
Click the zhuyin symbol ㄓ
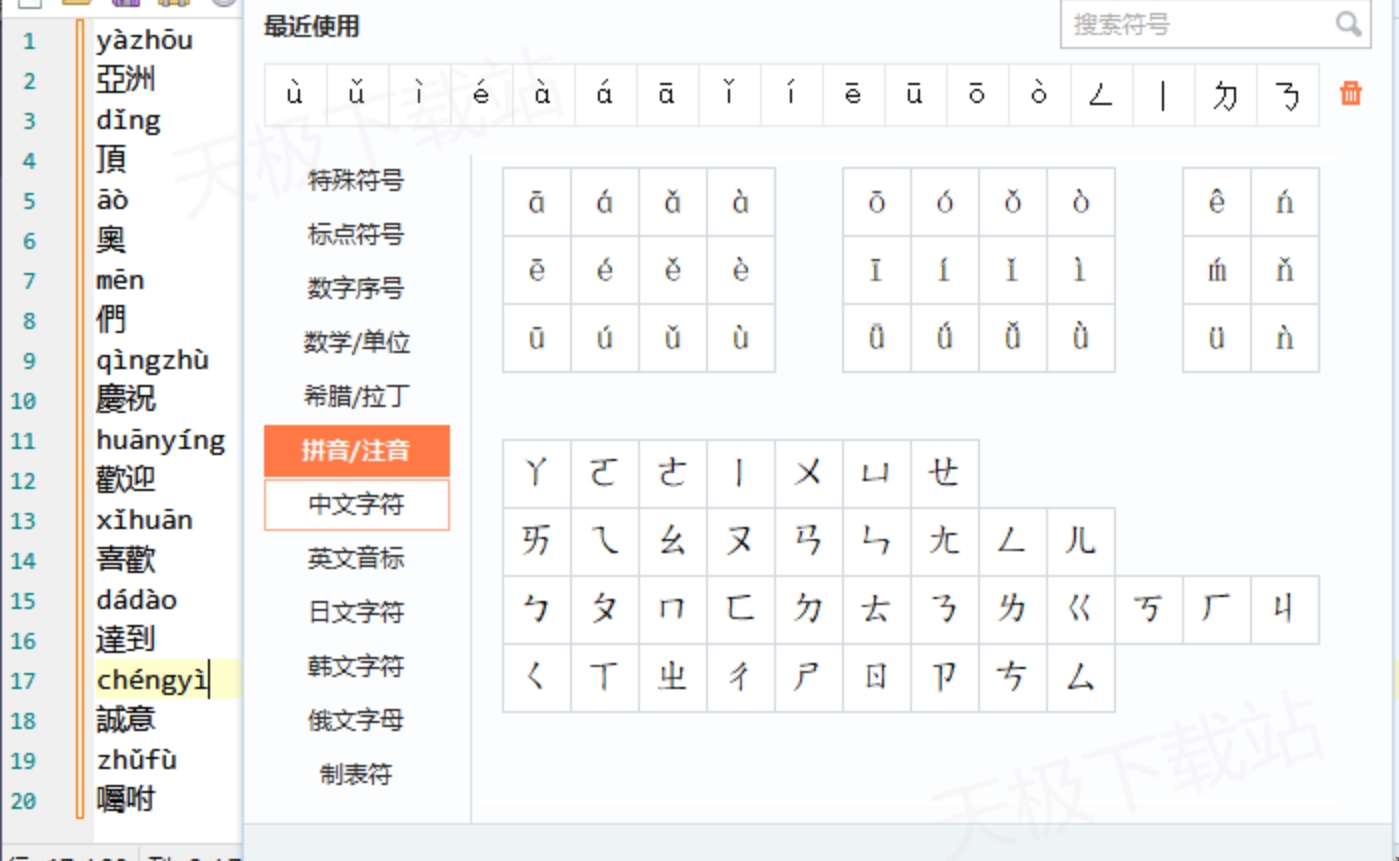pos(673,678)
